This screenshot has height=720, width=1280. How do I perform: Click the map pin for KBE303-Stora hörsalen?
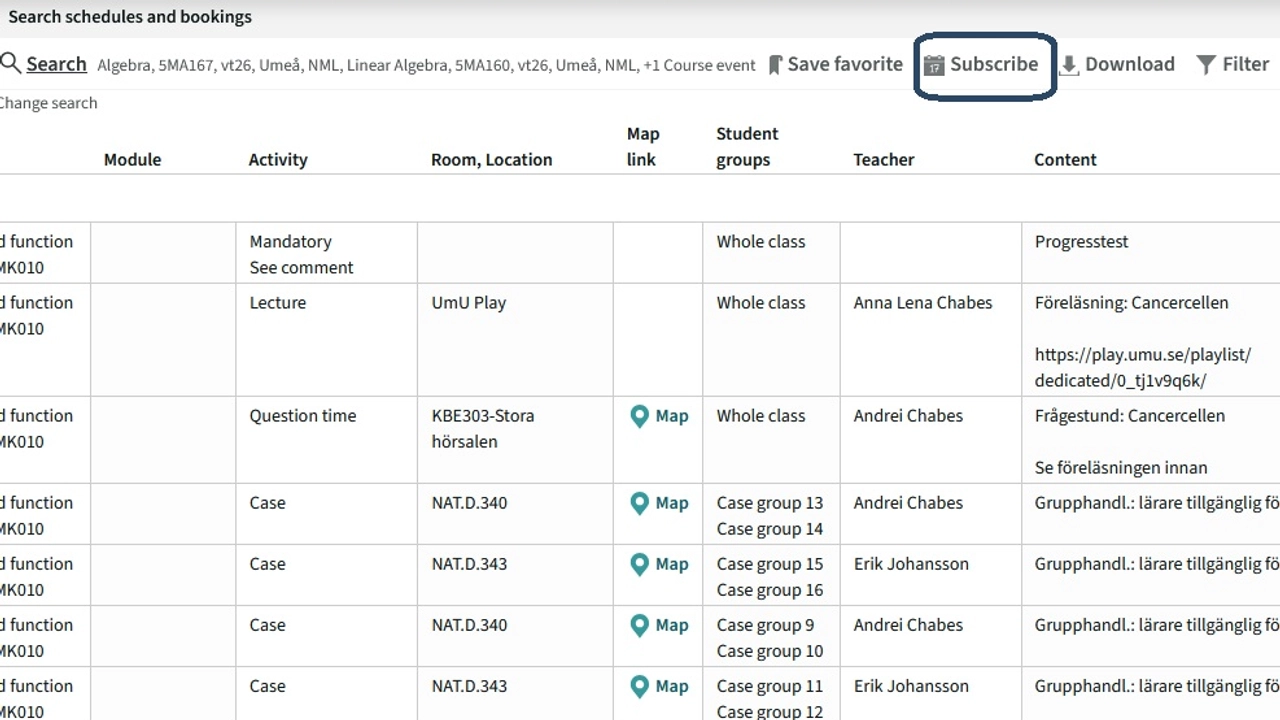[640, 416]
